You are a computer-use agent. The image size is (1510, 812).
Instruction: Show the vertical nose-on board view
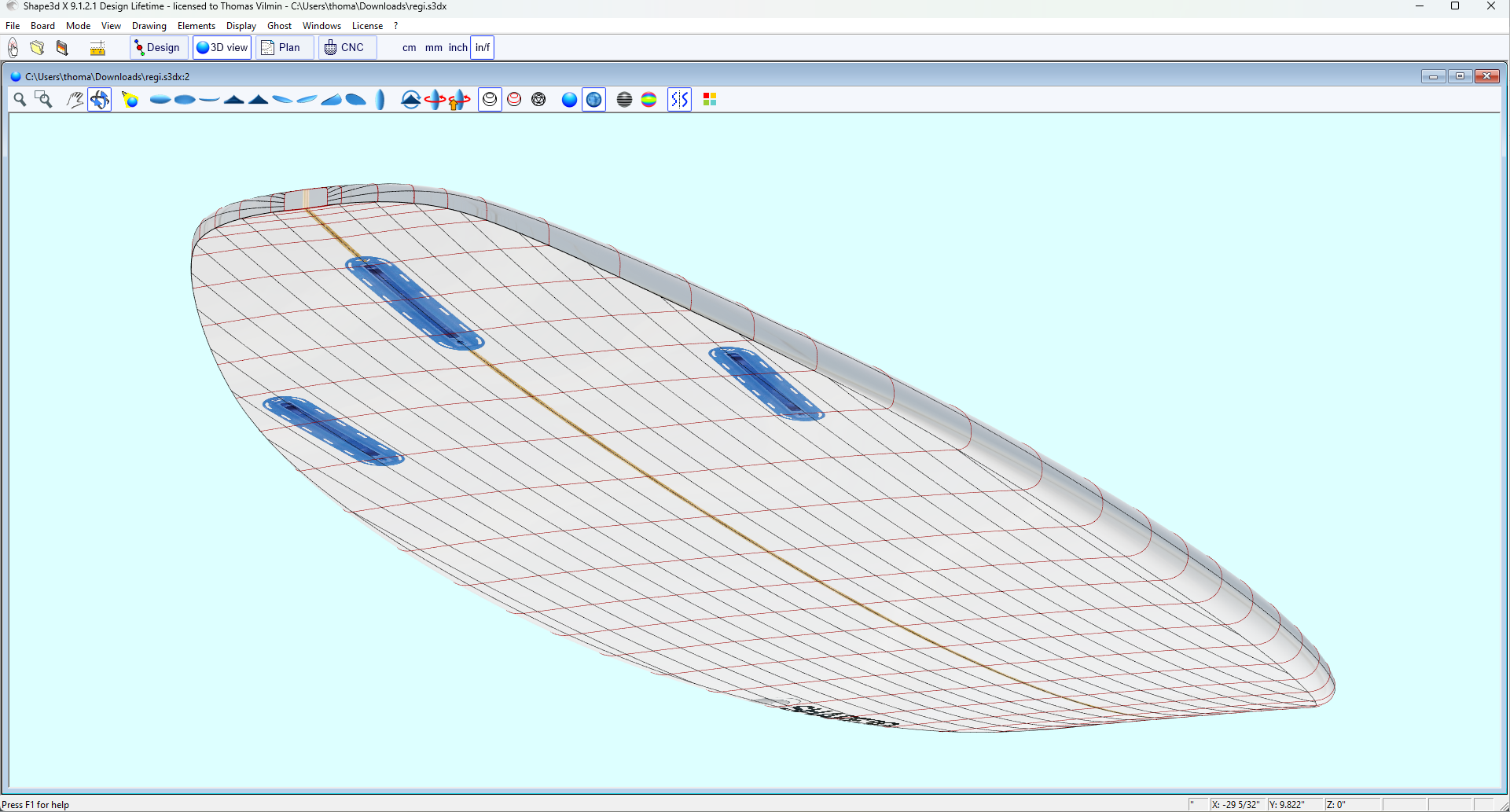pyautogui.click(x=380, y=99)
